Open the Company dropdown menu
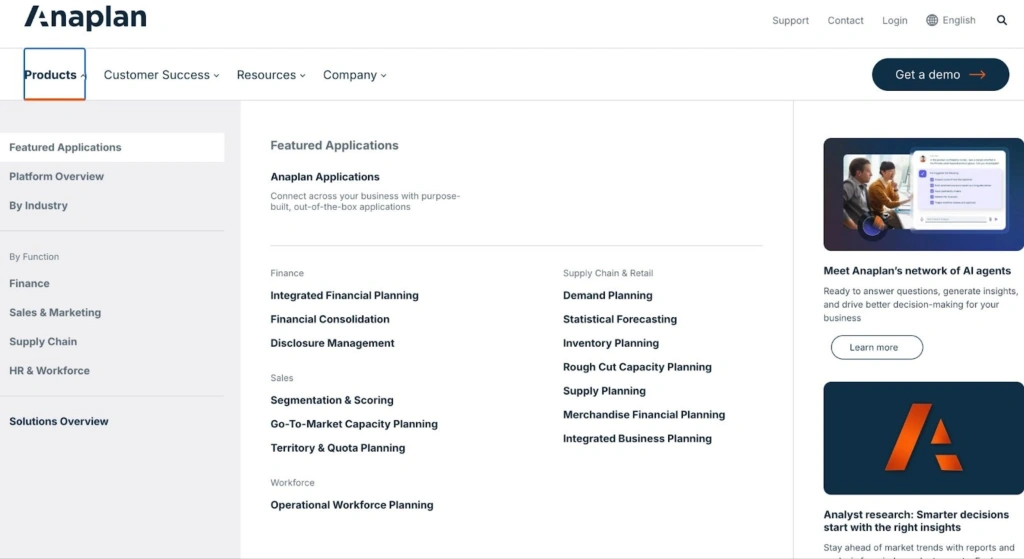The height and width of the screenshot is (559, 1024). coord(354,75)
